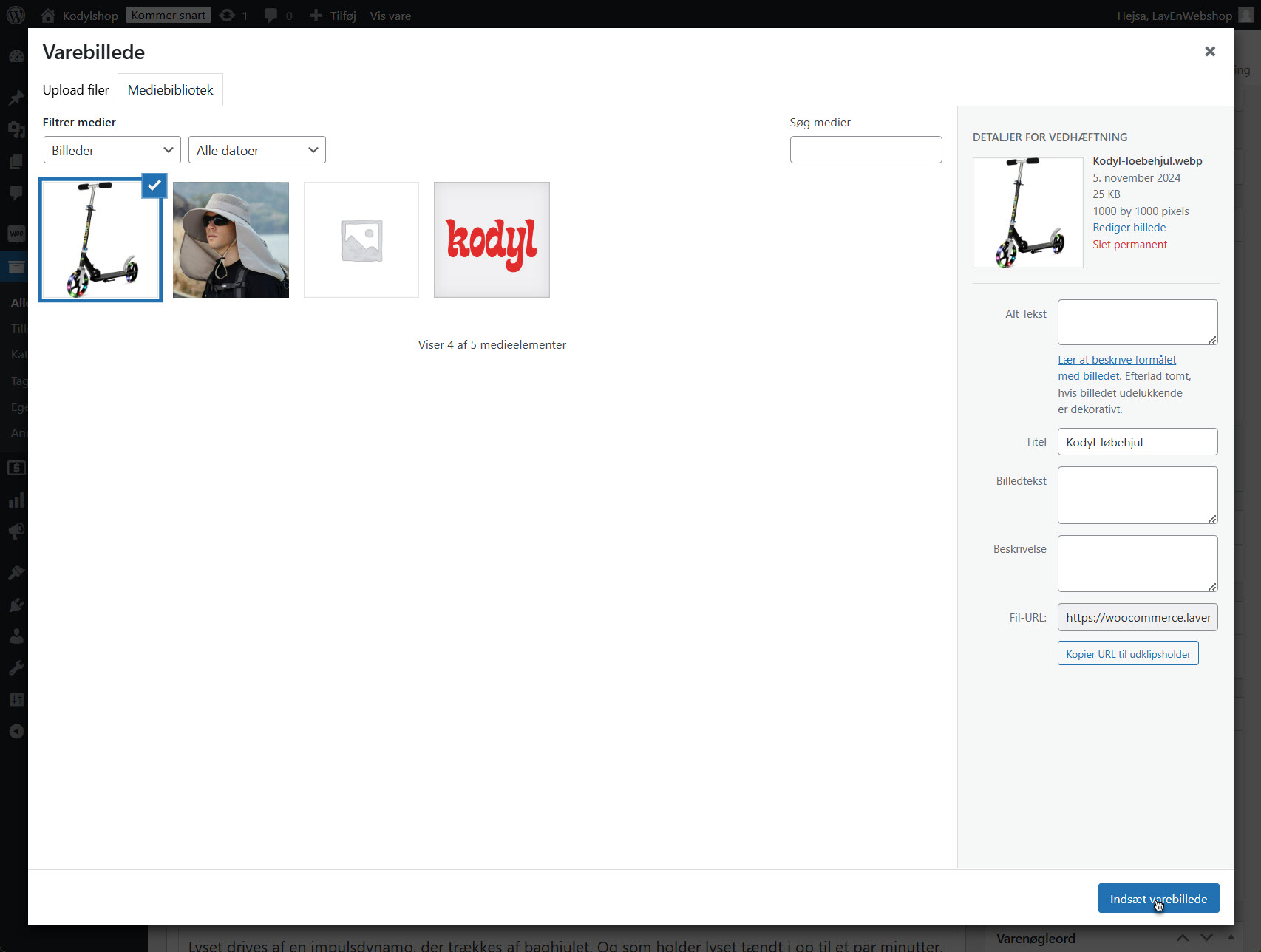
Task: Collapse the admin menu via bottom arrow
Action: pos(16,730)
